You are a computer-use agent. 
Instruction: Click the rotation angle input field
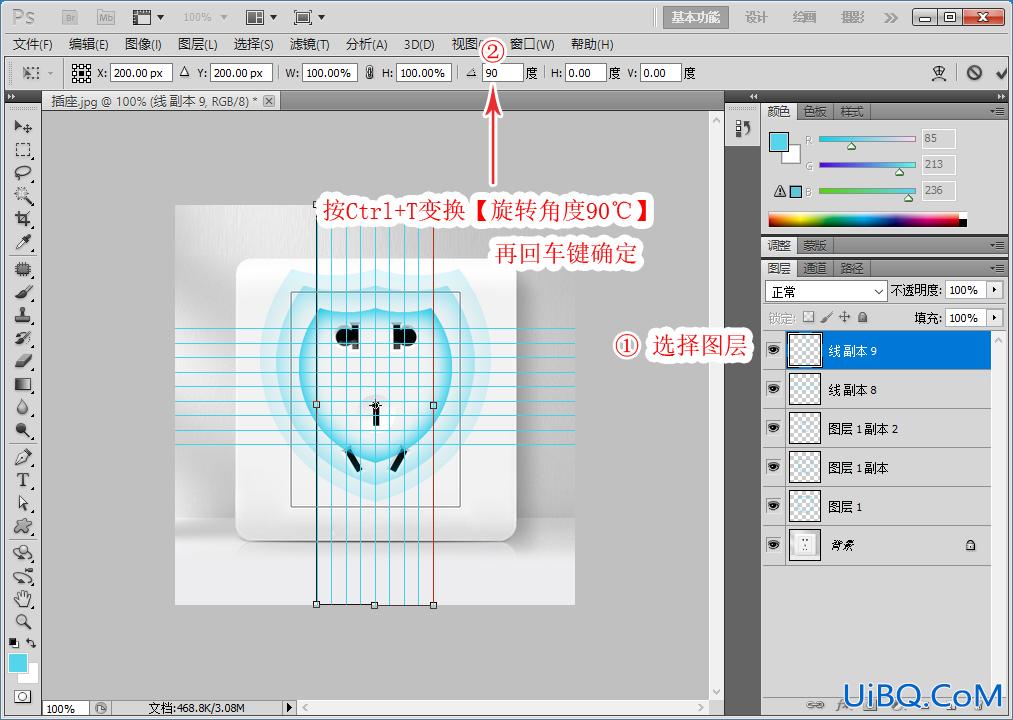(x=502, y=73)
